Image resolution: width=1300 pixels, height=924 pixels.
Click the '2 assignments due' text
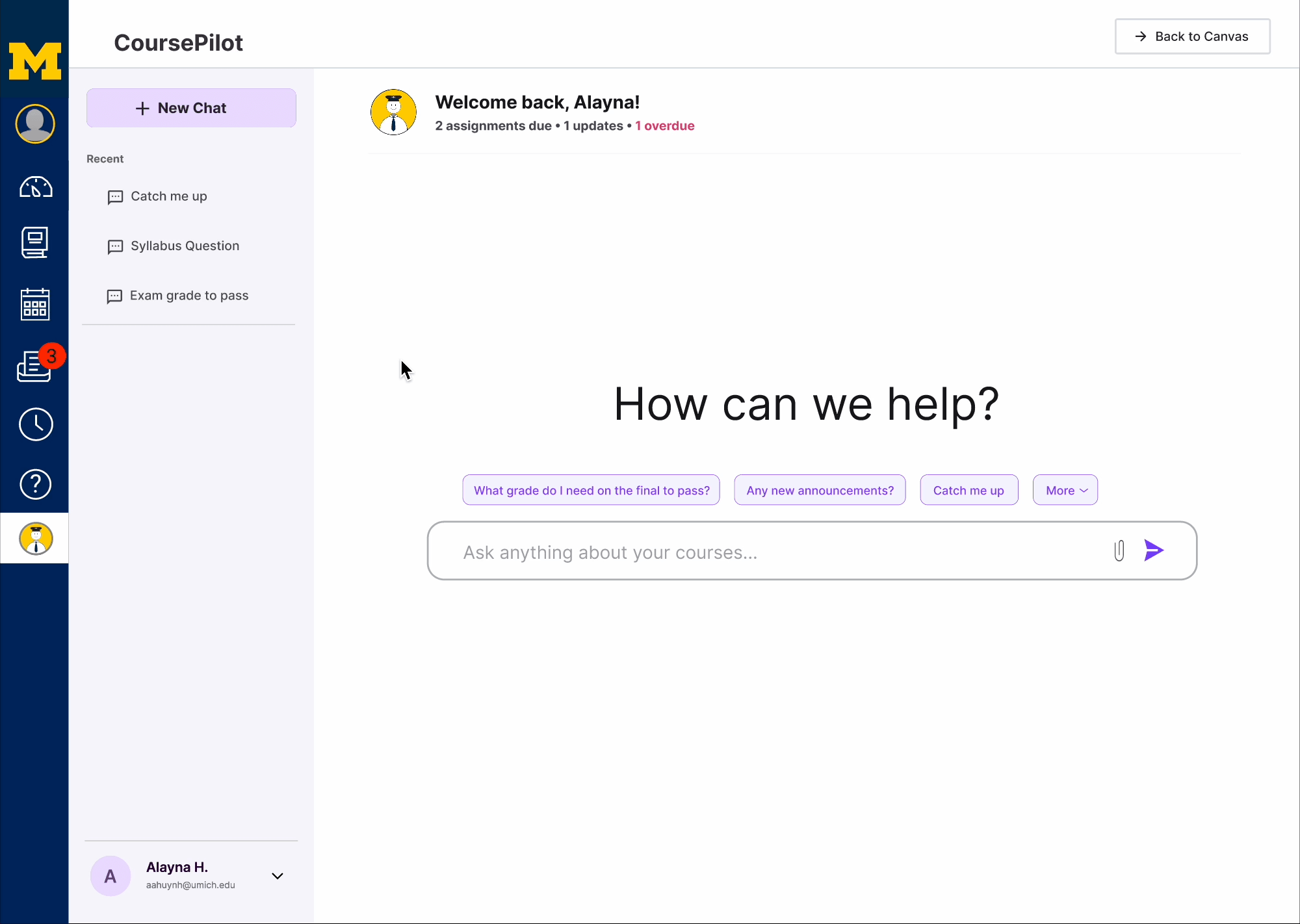coord(493,126)
